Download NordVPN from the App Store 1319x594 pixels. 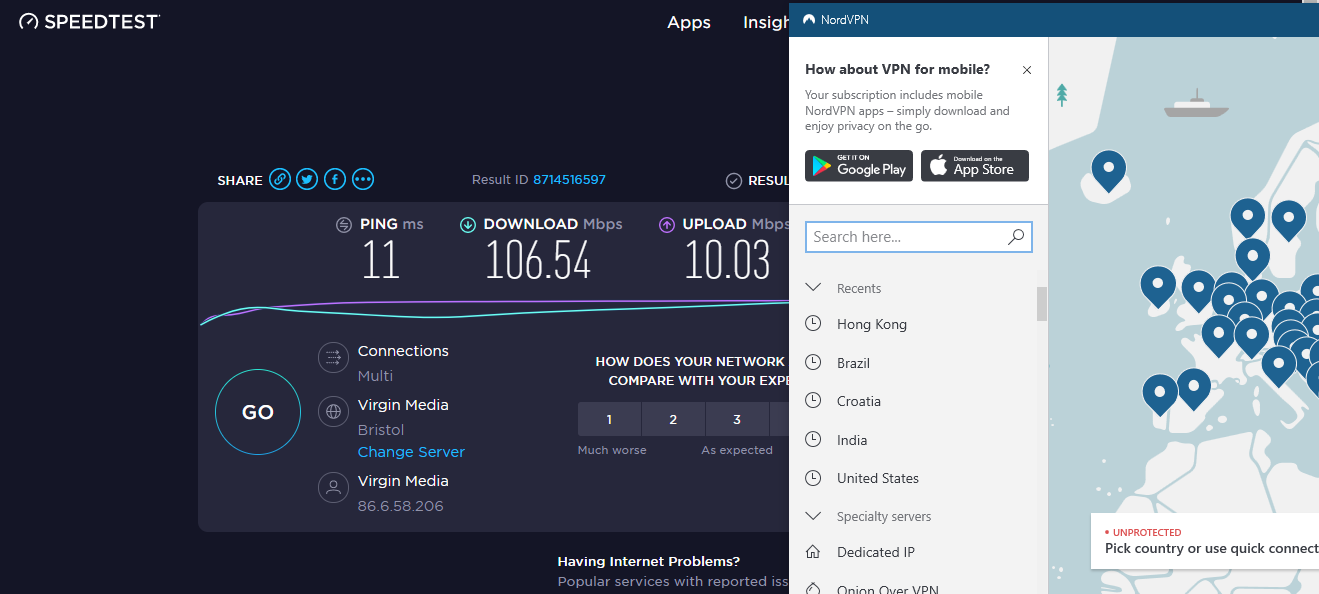[x=975, y=166]
